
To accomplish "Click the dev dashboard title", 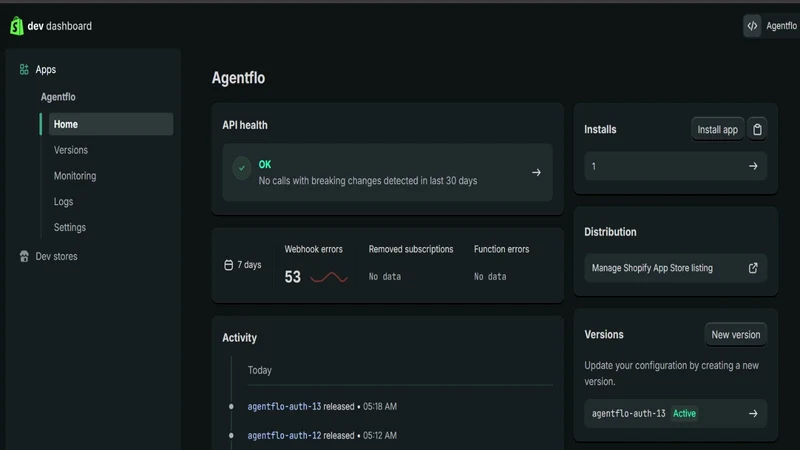I will 60,26.
